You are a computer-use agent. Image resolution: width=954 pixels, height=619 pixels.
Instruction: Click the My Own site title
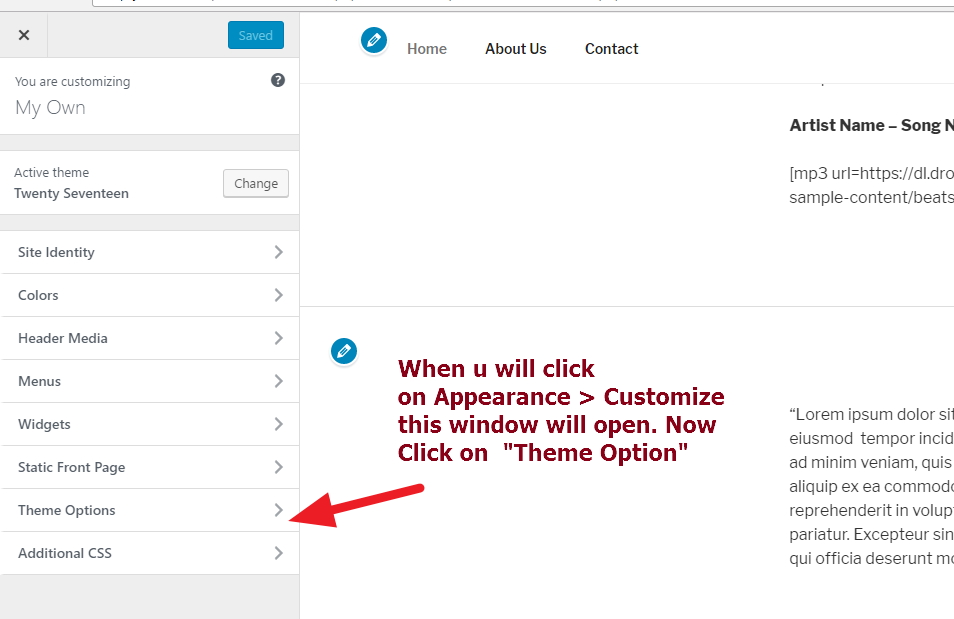(50, 107)
